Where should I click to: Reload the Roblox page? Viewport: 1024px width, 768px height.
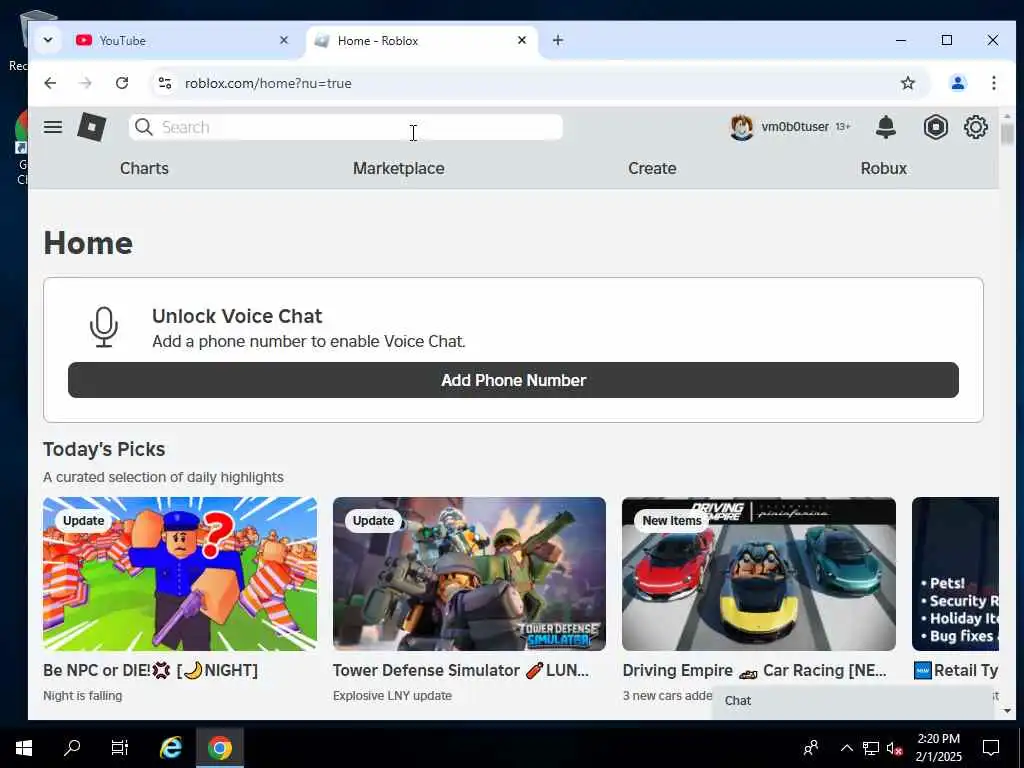(x=122, y=83)
